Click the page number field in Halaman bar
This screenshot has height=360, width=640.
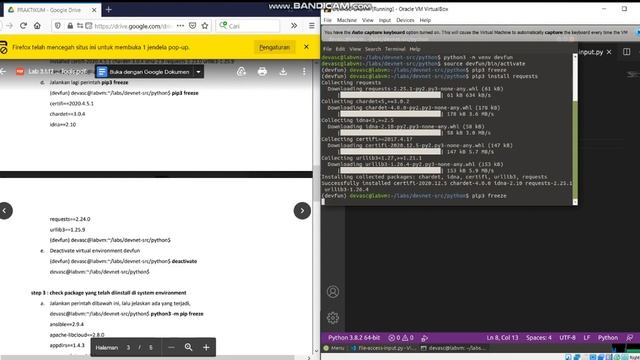click(x=128, y=347)
